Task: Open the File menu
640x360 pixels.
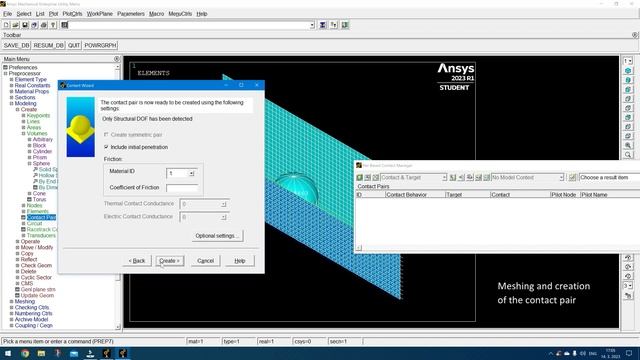Action: 7,14
